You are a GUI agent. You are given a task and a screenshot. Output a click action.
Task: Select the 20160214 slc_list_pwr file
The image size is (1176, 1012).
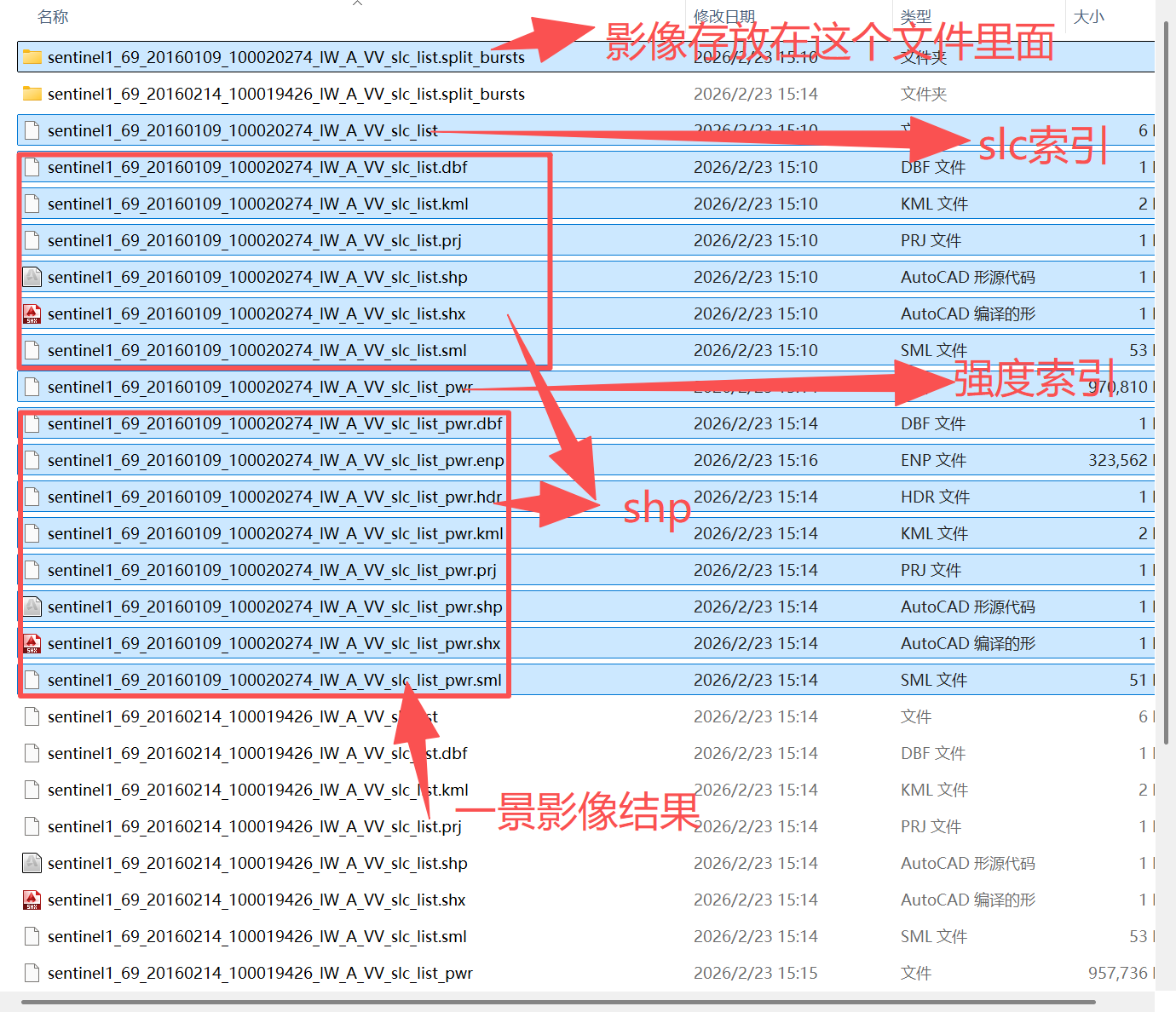pos(586,973)
